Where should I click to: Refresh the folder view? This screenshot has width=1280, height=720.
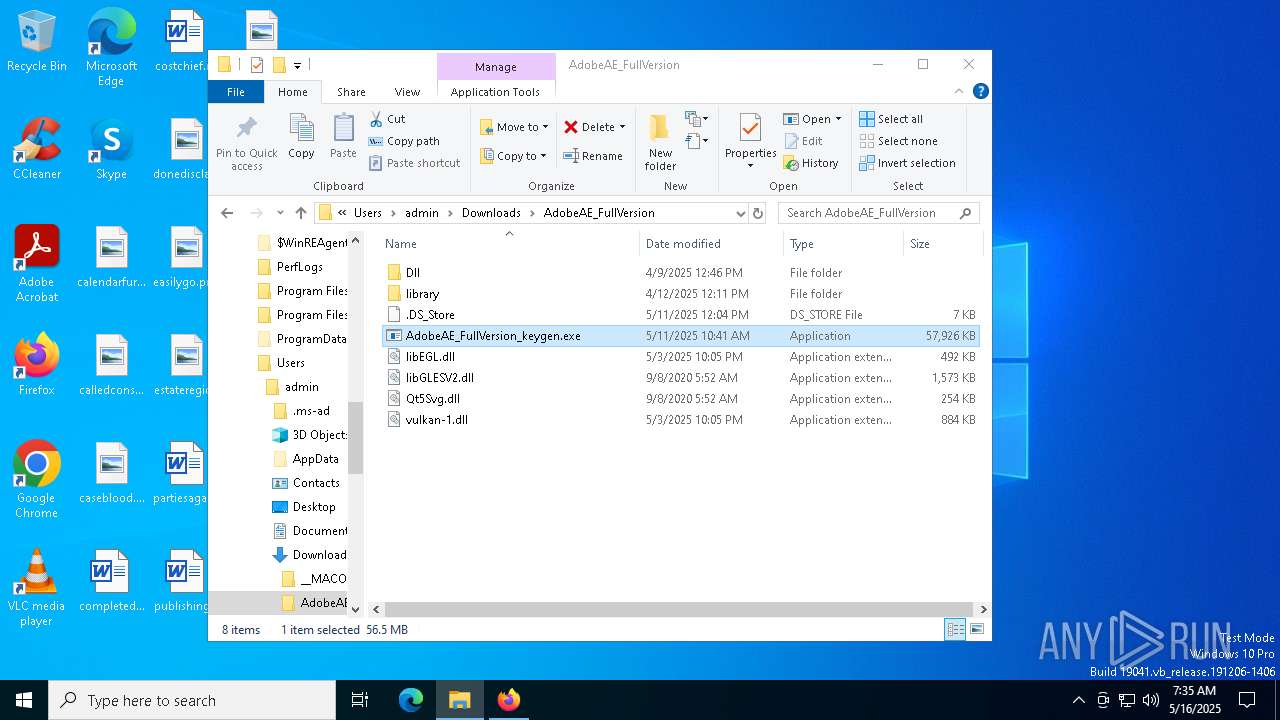point(758,213)
